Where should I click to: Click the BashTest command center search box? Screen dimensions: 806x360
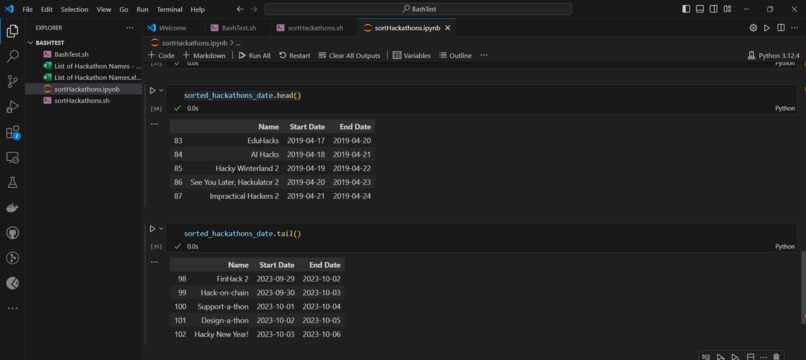click(x=418, y=9)
